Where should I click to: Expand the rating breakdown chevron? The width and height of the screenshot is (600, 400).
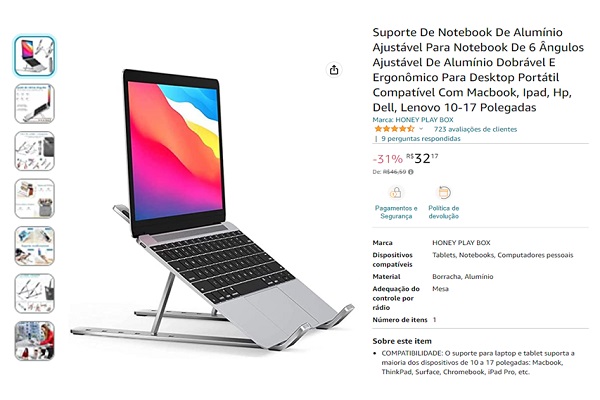pos(421,129)
